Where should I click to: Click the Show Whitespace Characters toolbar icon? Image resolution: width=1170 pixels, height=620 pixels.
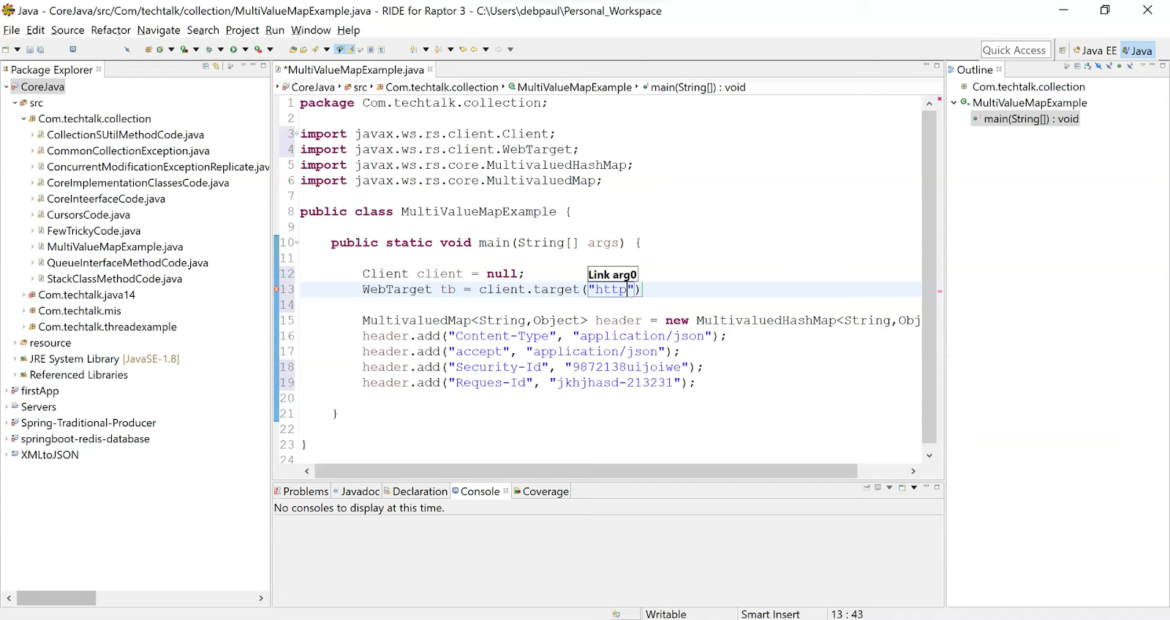[x=381, y=49]
